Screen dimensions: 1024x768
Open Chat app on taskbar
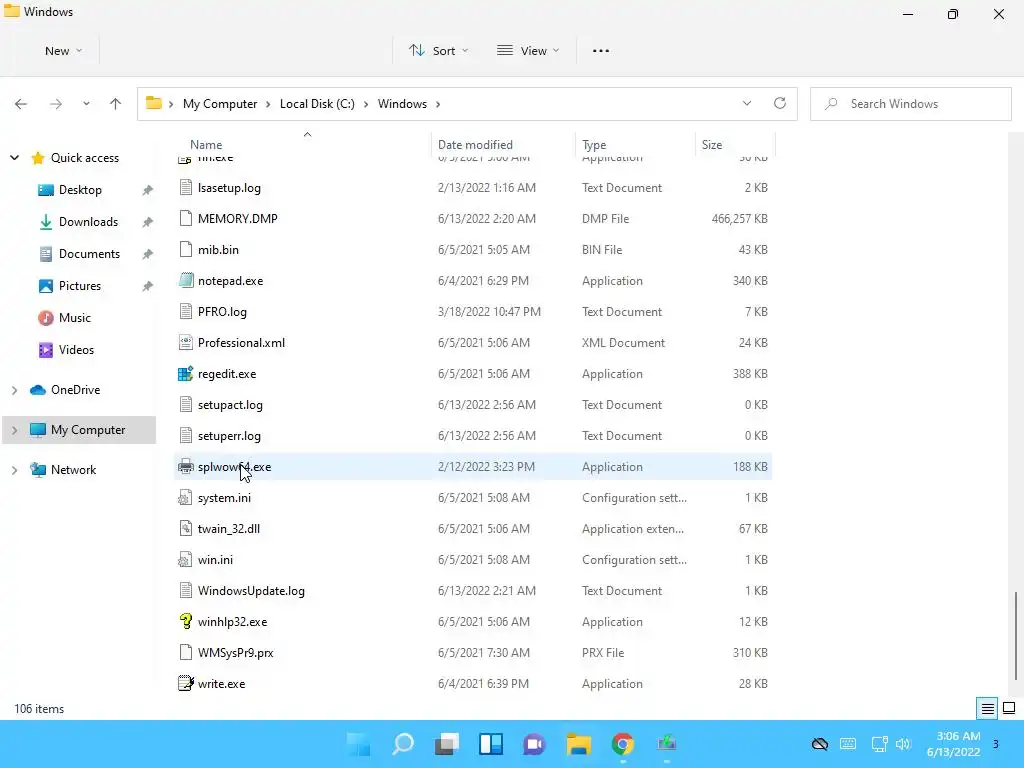[x=534, y=744]
